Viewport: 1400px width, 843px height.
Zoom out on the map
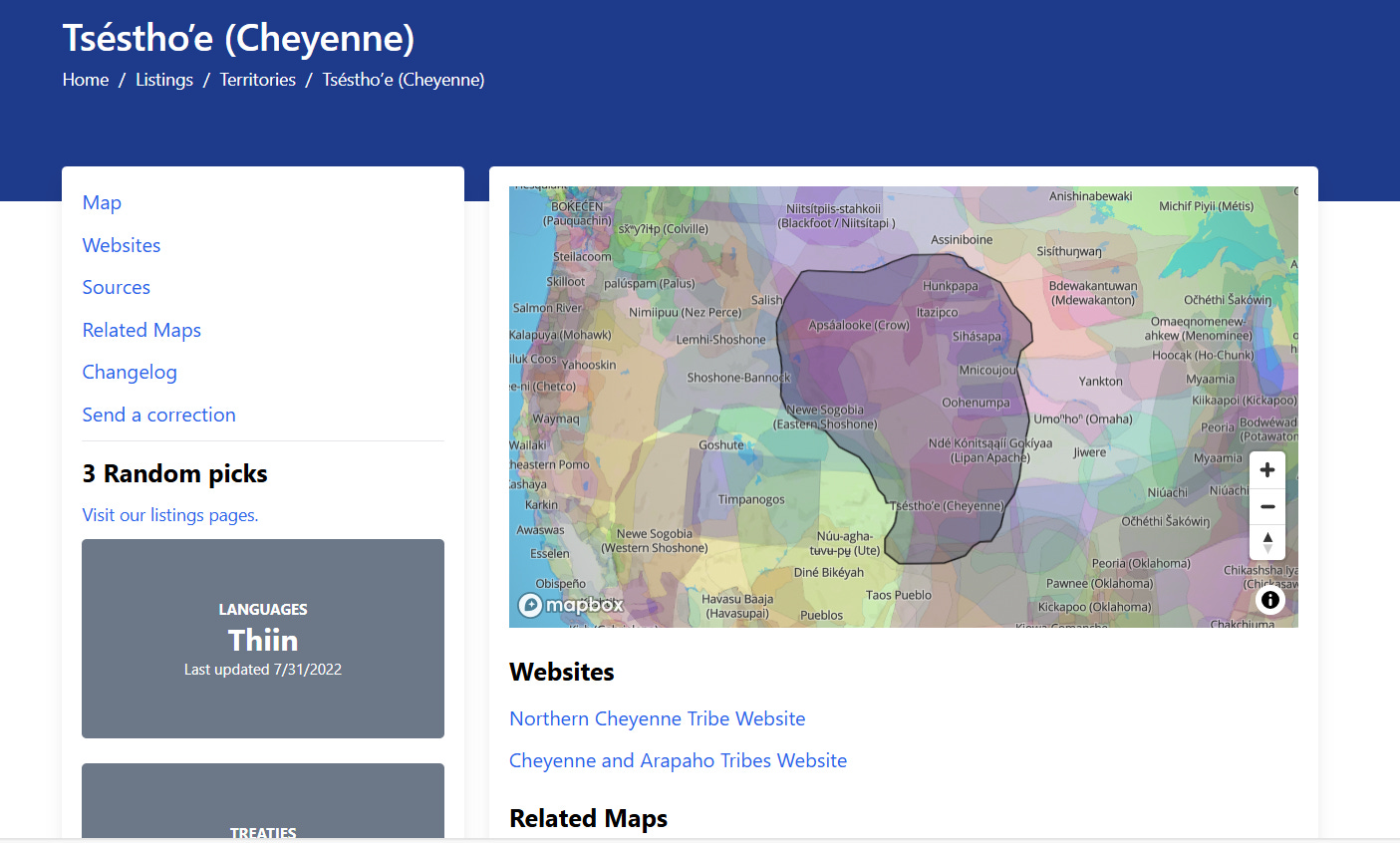1267,507
